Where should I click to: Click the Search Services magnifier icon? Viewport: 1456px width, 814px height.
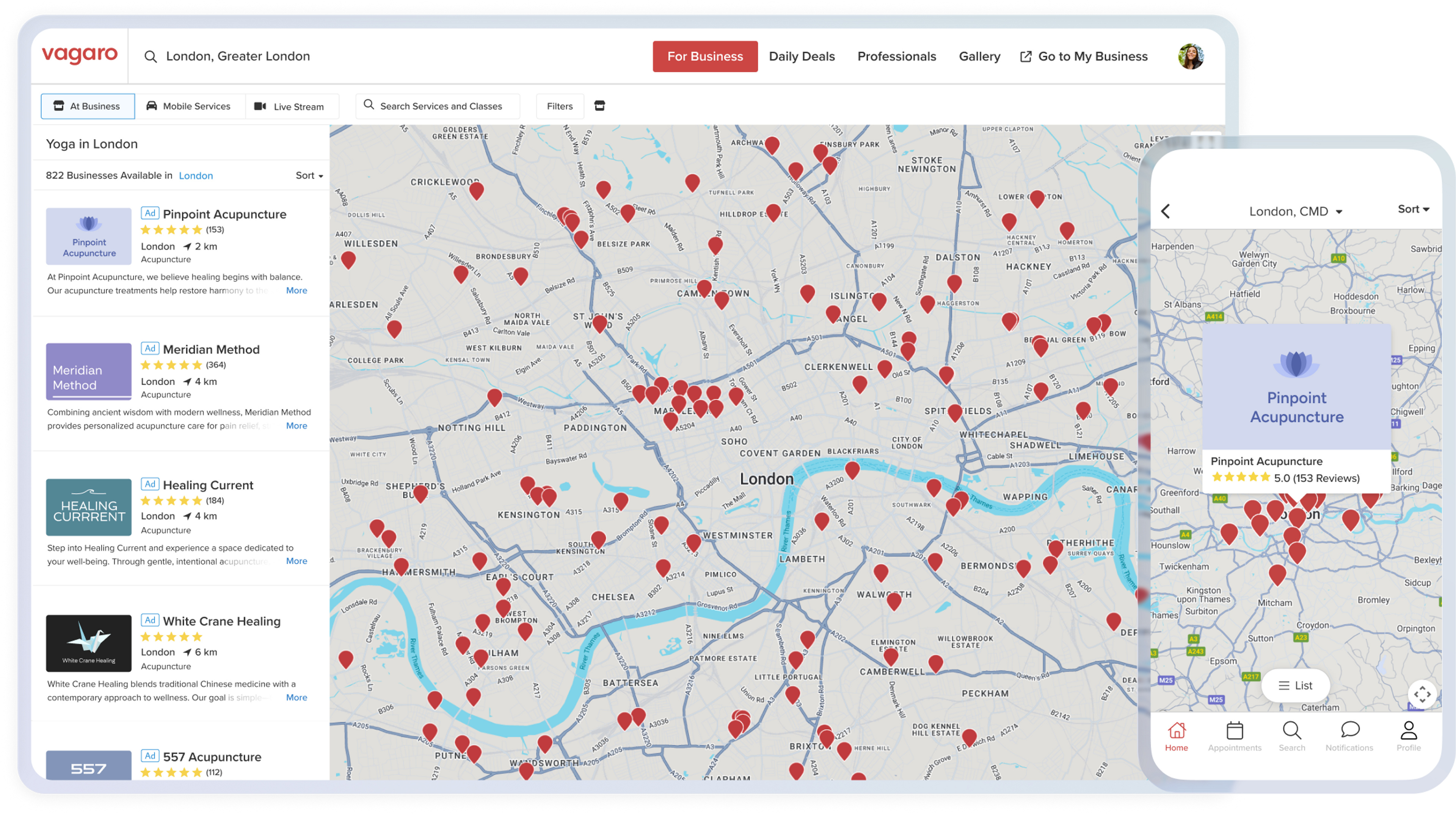click(369, 105)
